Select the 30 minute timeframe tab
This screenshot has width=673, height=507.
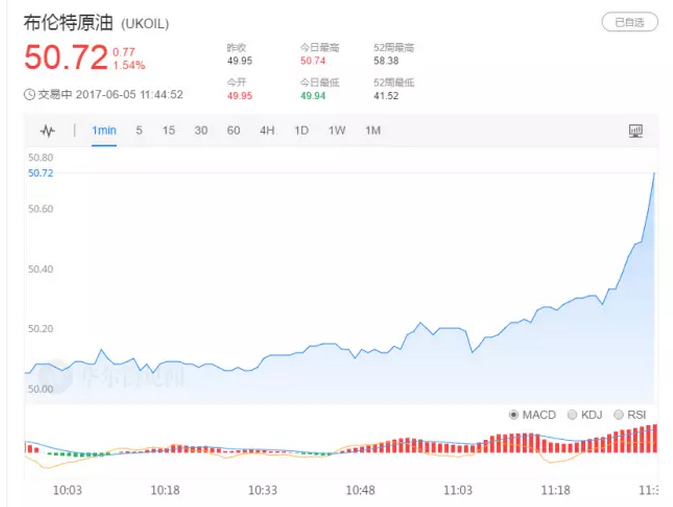click(x=201, y=131)
